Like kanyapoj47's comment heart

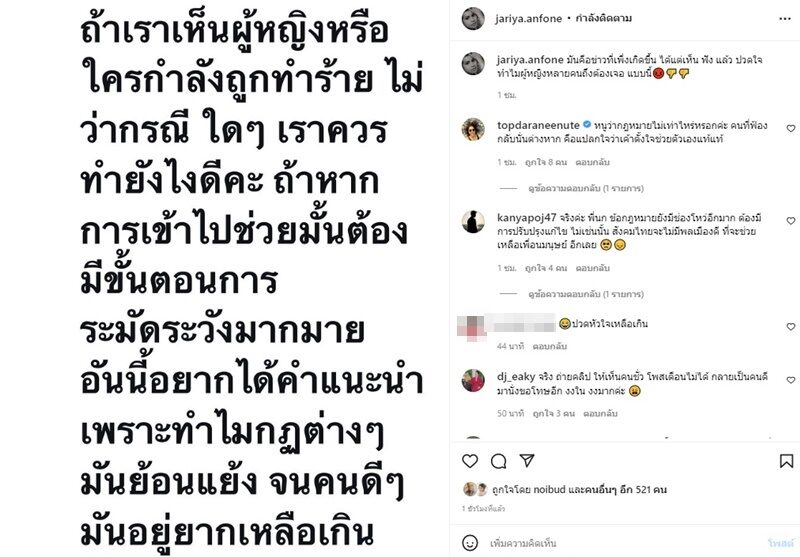tap(791, 221)
